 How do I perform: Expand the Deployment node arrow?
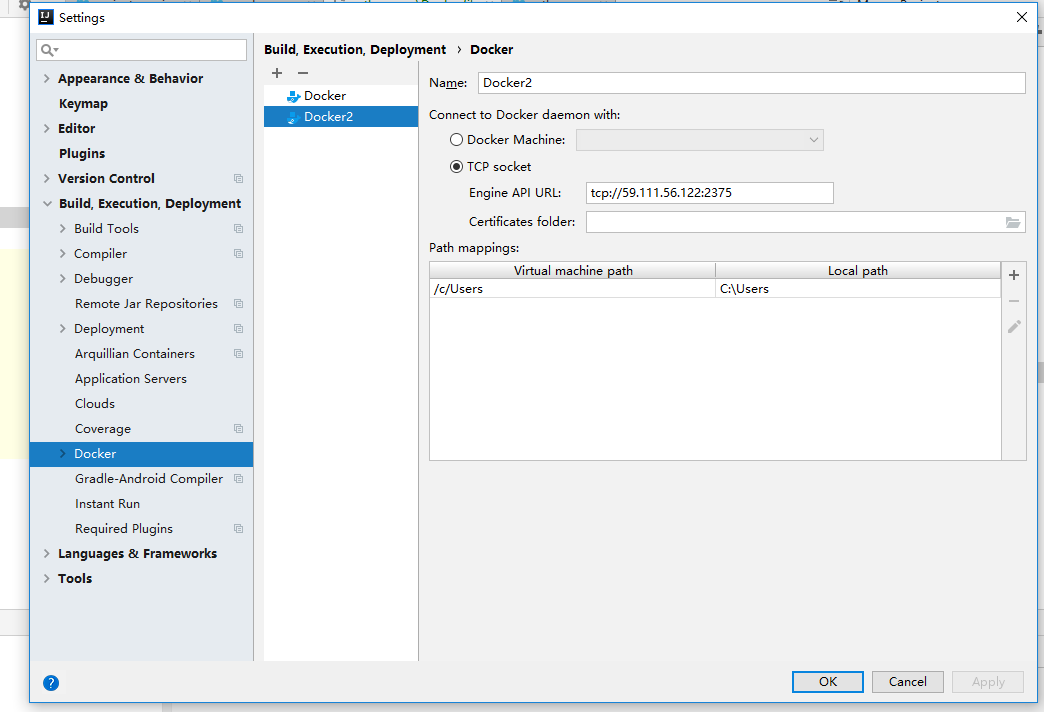point(63,328)
